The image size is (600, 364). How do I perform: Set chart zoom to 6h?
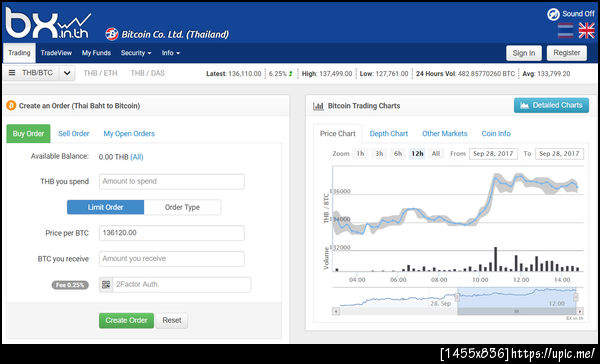(398, 153)
